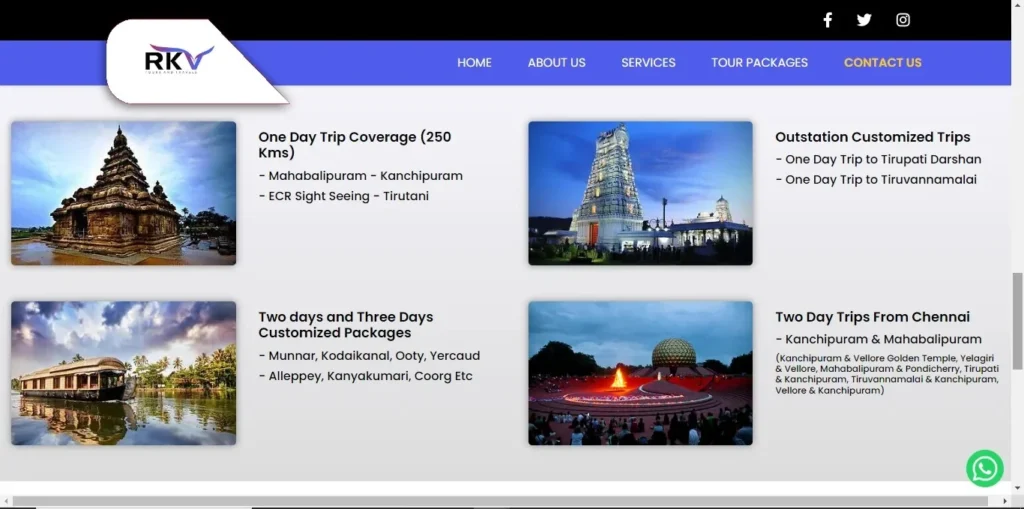Image resolution: width=1024 pixels, height=509 pixels.
Task: Click the golden dome amphitheatre image
Action: click(640, 373)
